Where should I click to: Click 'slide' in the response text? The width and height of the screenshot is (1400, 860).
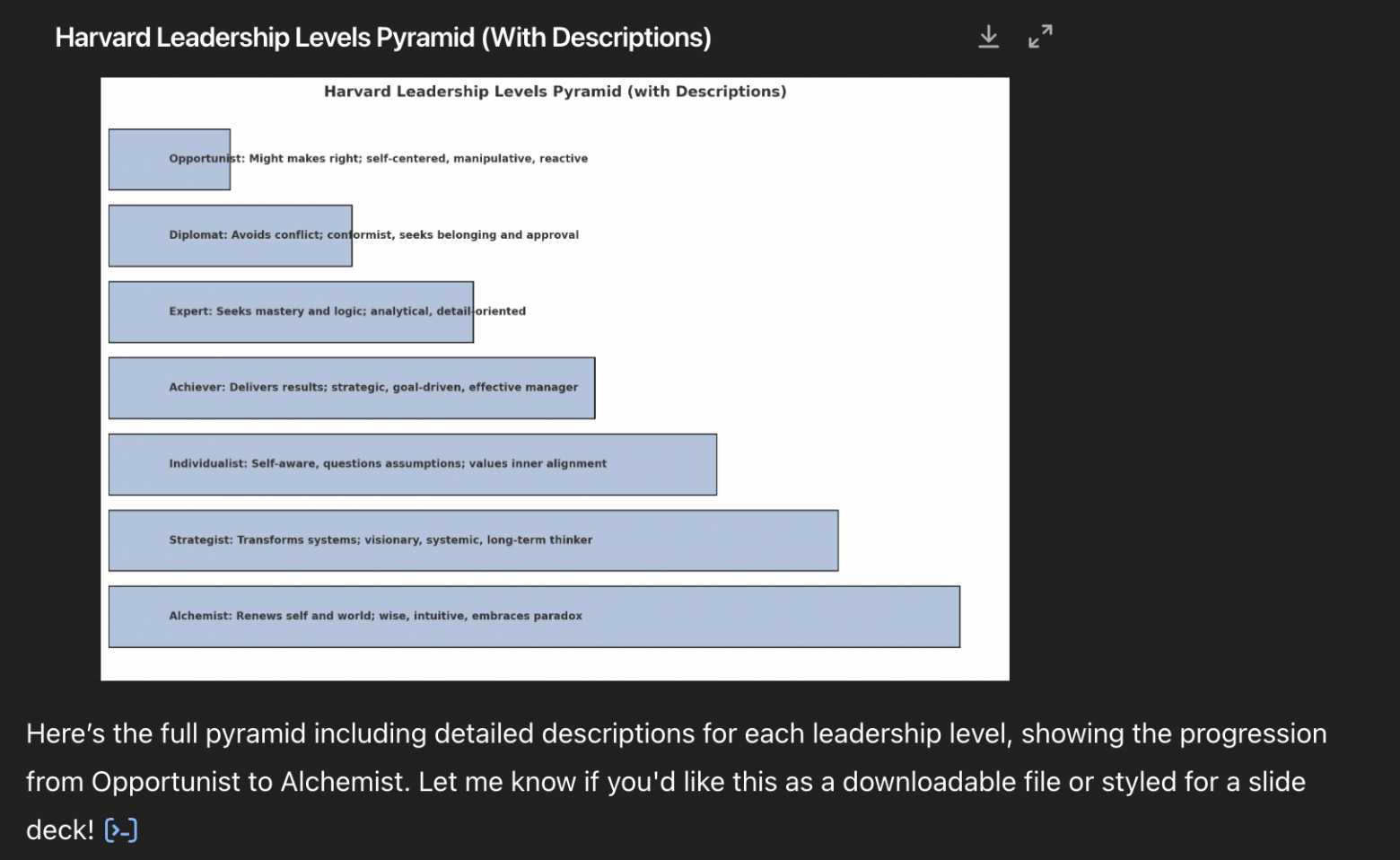click(x=1276, y=782)
